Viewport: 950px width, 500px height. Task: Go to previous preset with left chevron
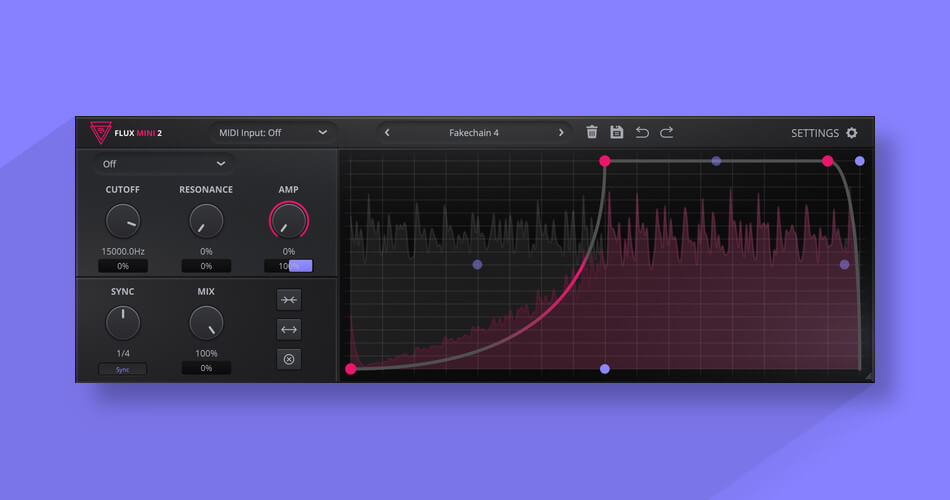click(387, 133)
